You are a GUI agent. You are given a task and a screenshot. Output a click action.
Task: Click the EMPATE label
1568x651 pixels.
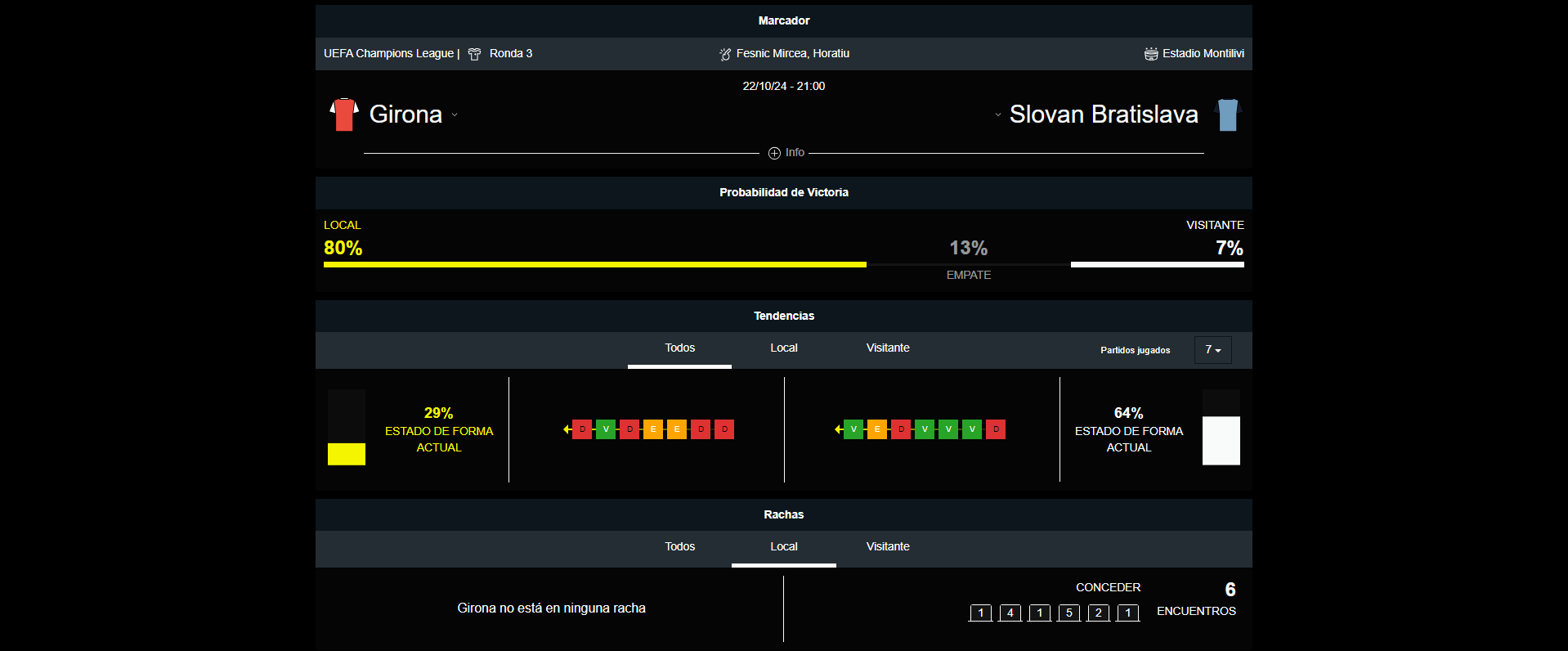[x=969, y=276]
